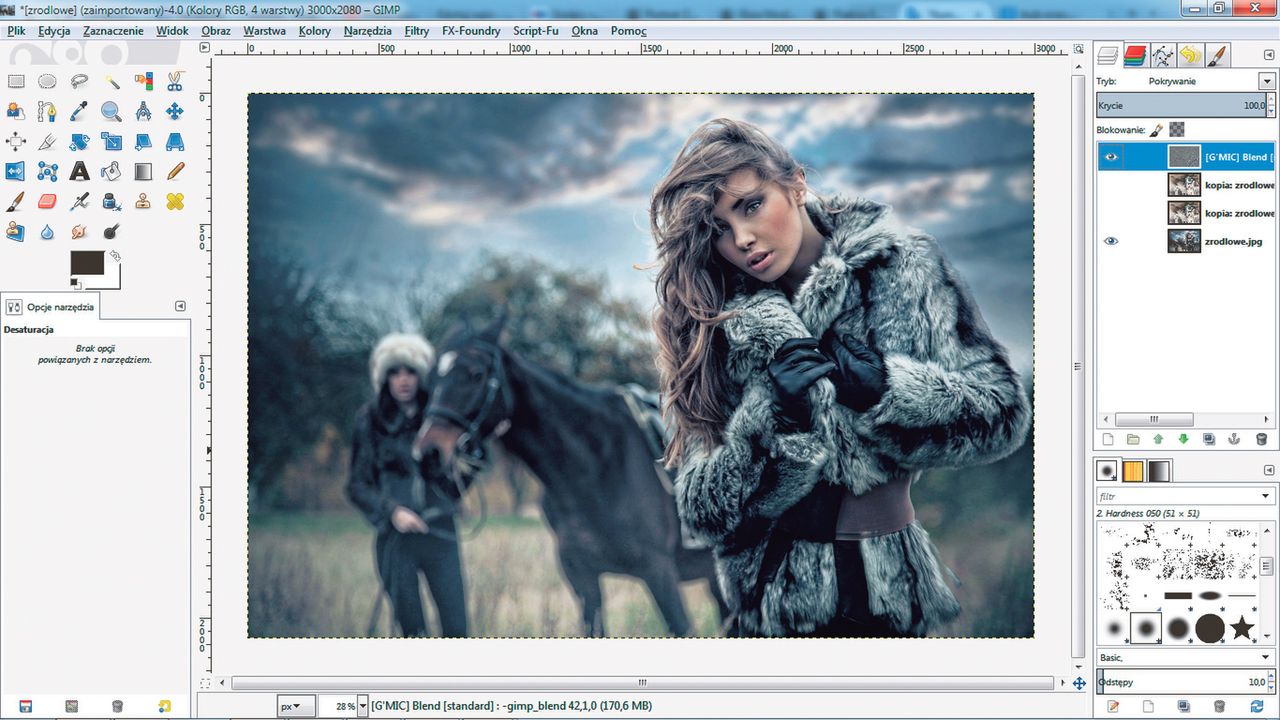
Task: Reset colors to default black and white
Action: (75, 285)
